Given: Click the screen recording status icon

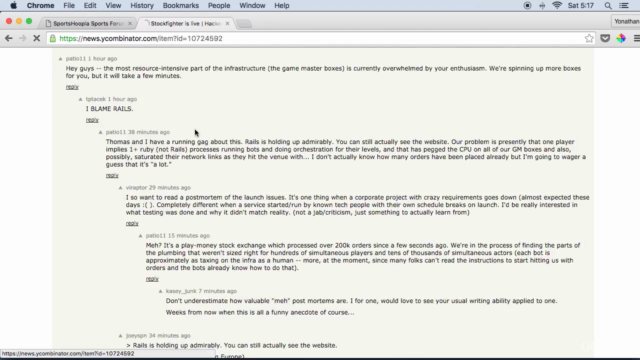Looking at the screenshot, I should click(x=527, y=6).
